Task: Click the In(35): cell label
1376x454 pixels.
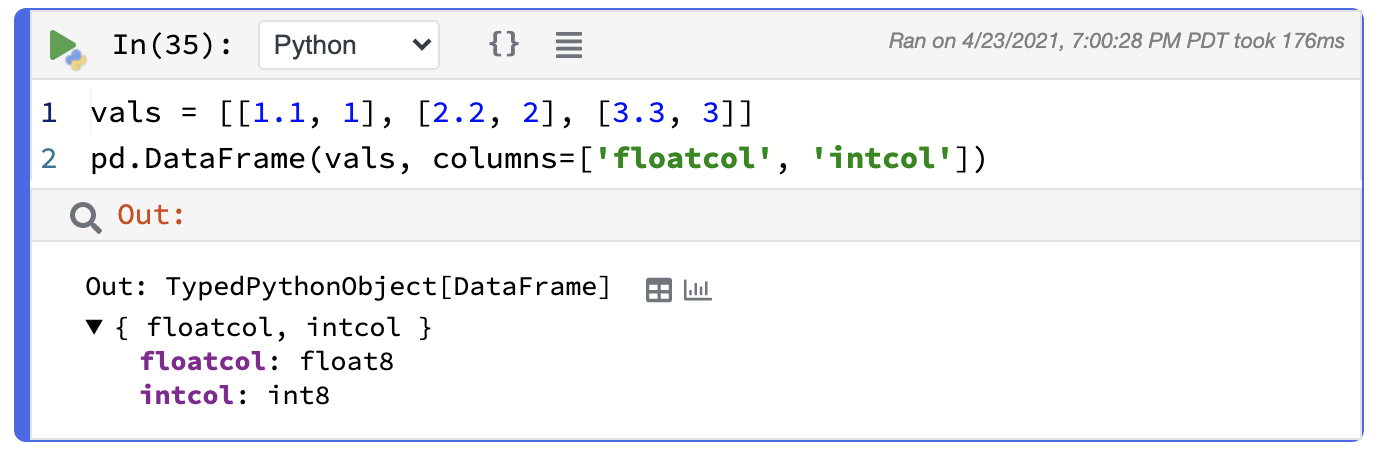Action: (x=172, y=45)
